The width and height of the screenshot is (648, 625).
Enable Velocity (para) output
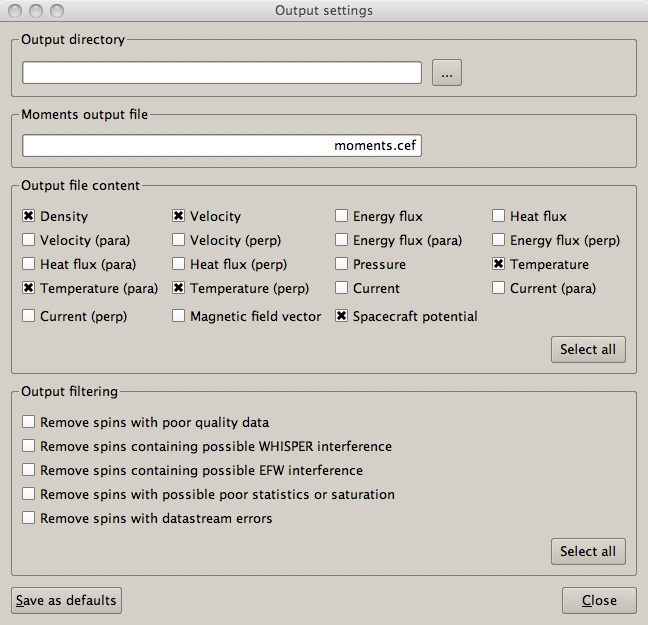(29, 240)
